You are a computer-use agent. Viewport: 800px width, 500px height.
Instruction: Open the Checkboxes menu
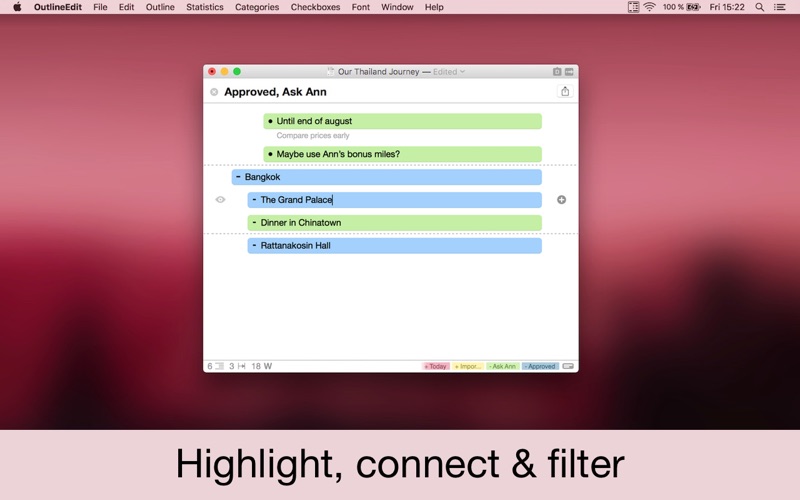click(315, 7)
